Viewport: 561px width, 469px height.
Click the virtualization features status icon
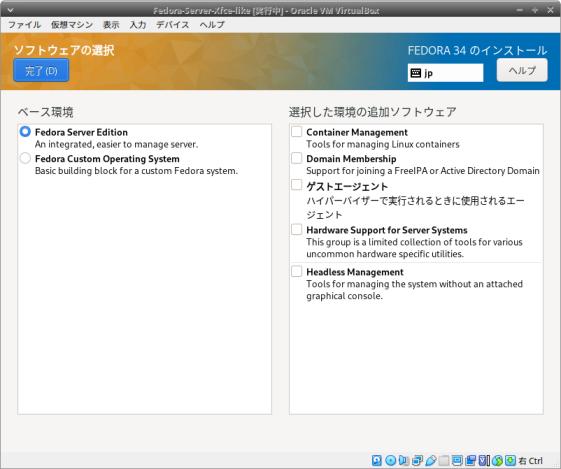(x=484, y=460)
